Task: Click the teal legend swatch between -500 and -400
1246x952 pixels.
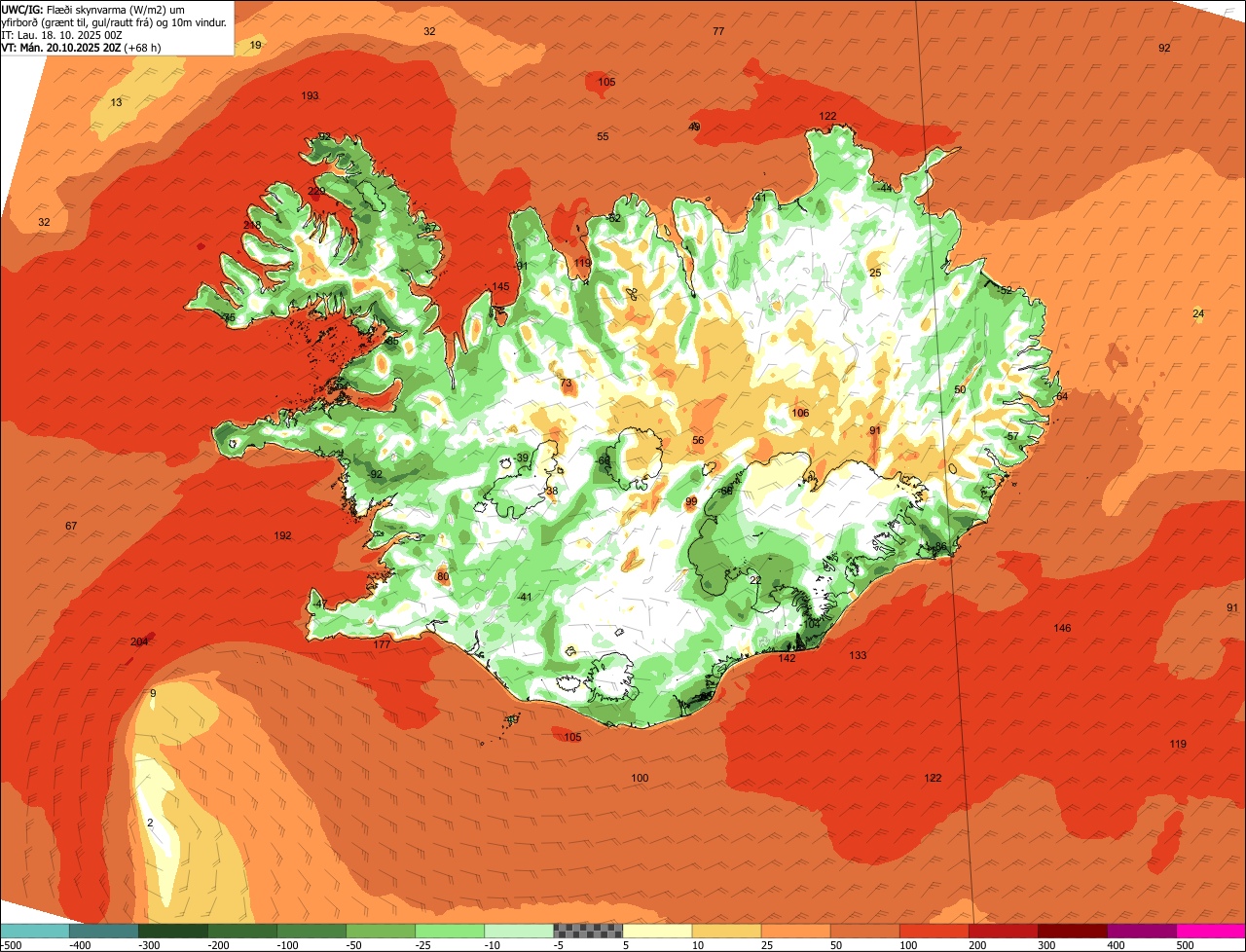Action: [x=34, y=931]
